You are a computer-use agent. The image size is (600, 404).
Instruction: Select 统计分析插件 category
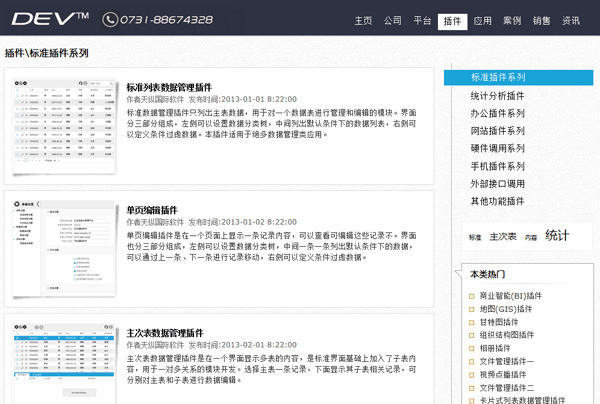pos(497,96)
